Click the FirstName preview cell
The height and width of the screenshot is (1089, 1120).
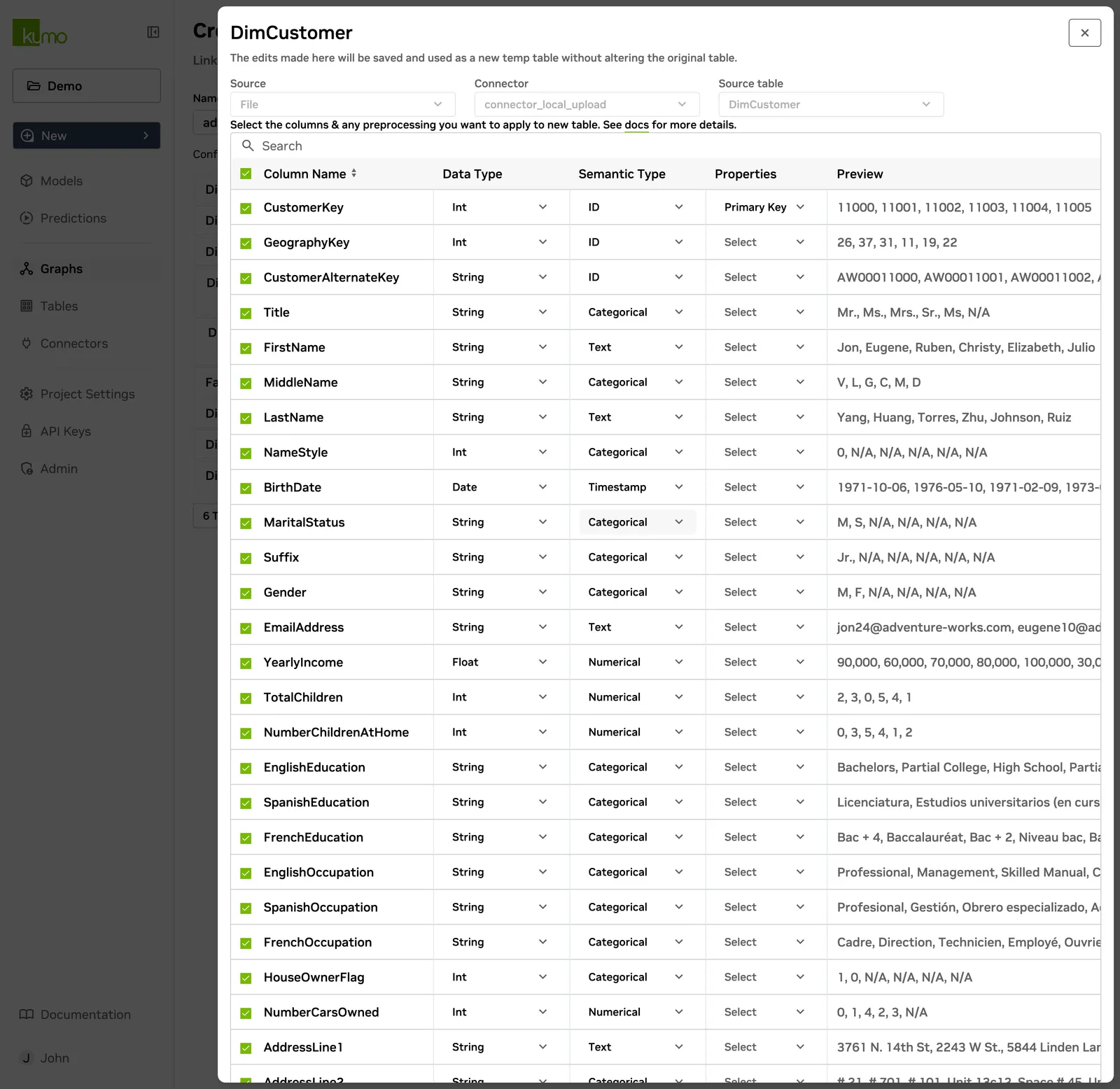pyautogui.click(x=965, y=347)
